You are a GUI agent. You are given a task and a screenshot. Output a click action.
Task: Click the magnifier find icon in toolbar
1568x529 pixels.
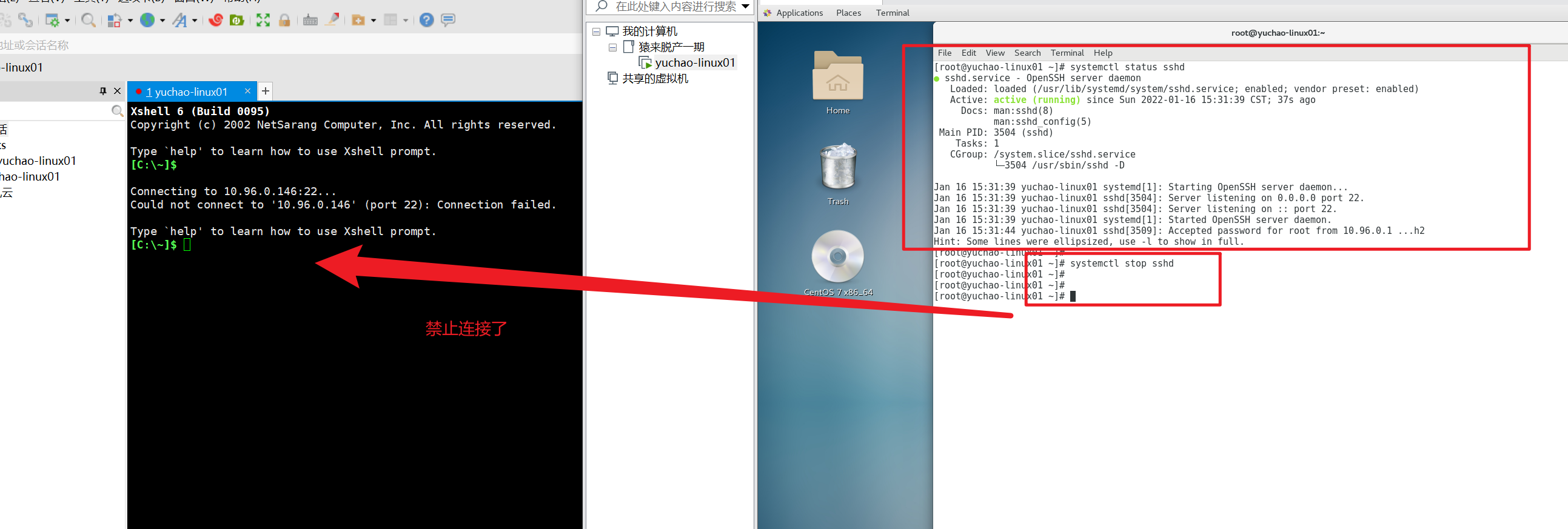89,21
